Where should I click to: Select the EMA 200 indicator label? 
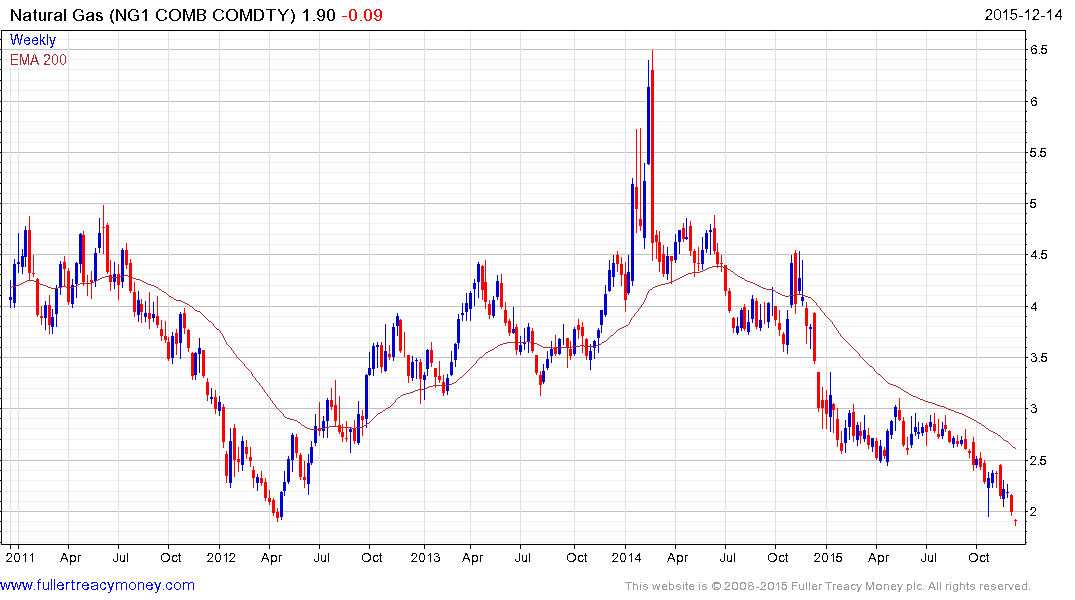[x=39, y=60]
